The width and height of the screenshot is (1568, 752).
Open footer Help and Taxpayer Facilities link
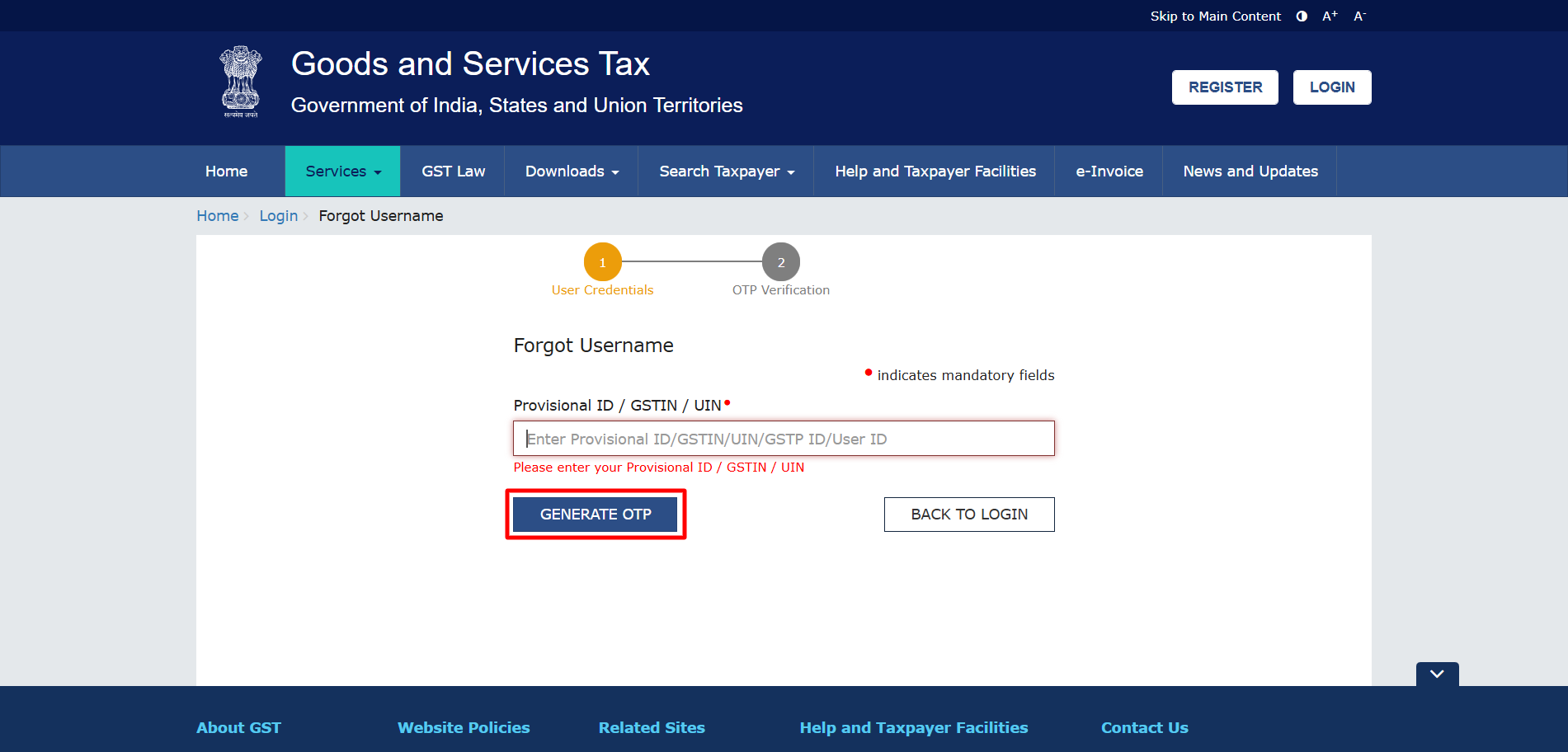coord(914,728)
